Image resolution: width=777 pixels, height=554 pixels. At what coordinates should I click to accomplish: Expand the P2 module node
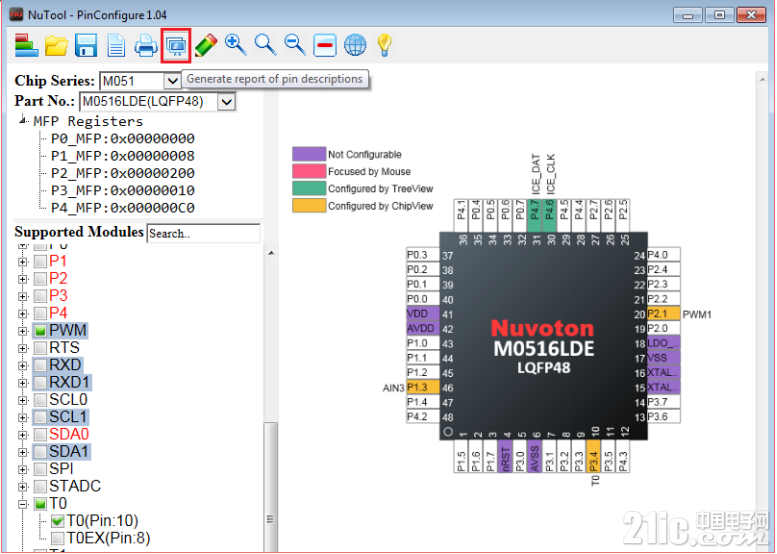[x=23, y=279]
